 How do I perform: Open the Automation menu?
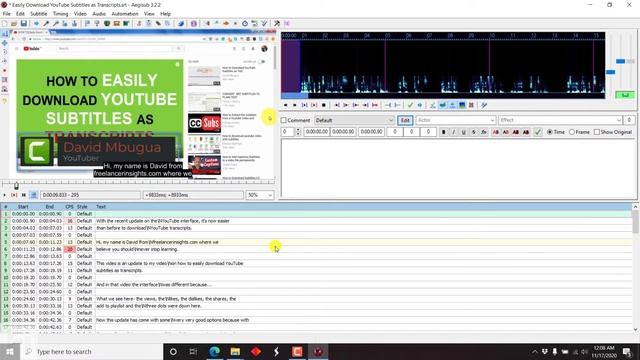(125, 14)
